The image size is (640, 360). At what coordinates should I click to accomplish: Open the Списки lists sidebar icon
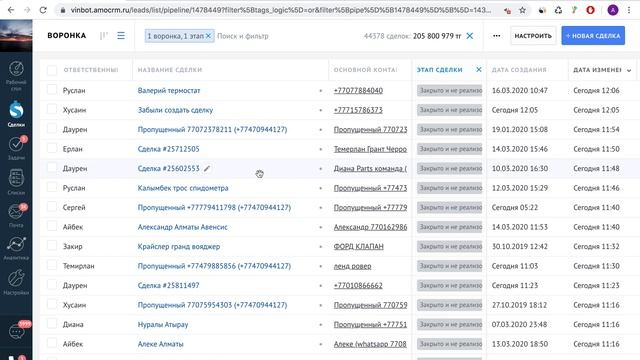tap(16, 182)
